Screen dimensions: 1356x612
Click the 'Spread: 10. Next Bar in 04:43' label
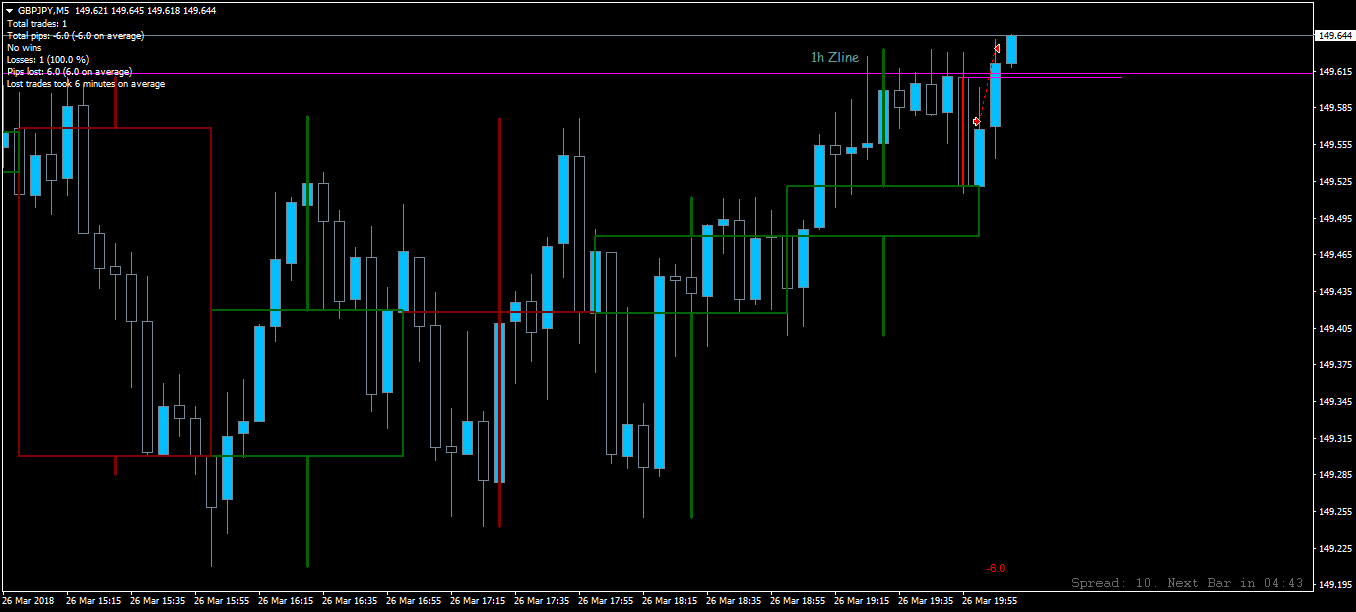pos(1187,583)
